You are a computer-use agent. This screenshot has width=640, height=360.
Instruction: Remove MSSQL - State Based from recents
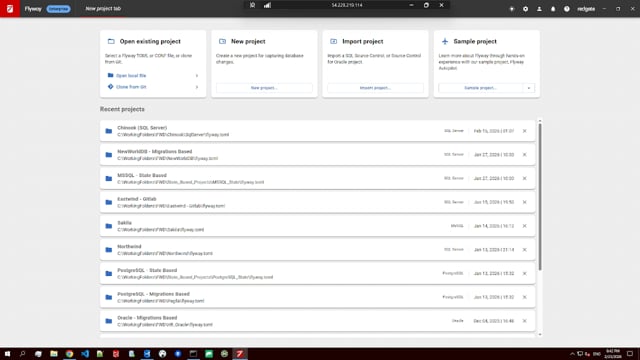point(524,178)
